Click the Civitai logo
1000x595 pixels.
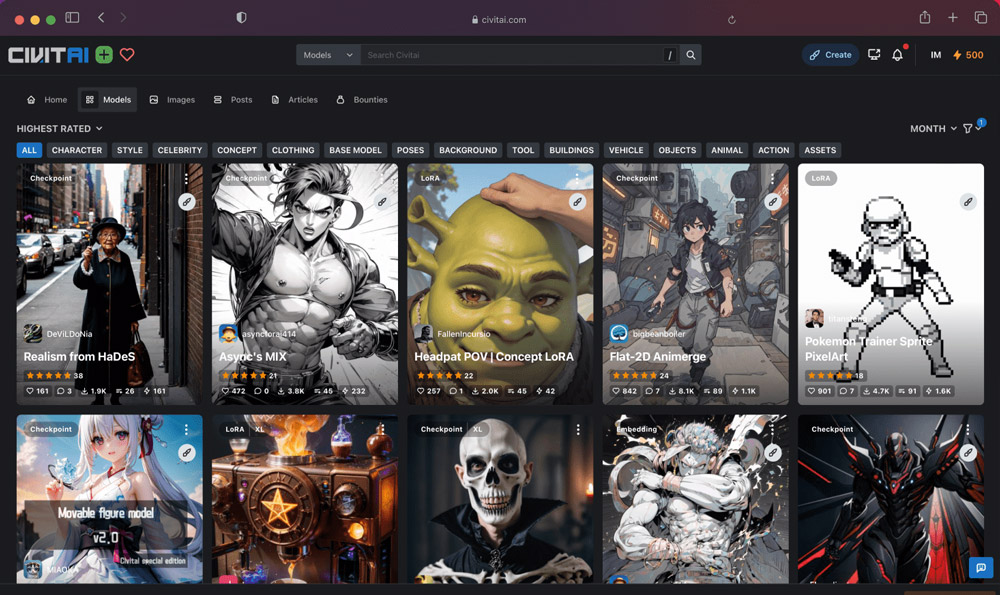48,55
